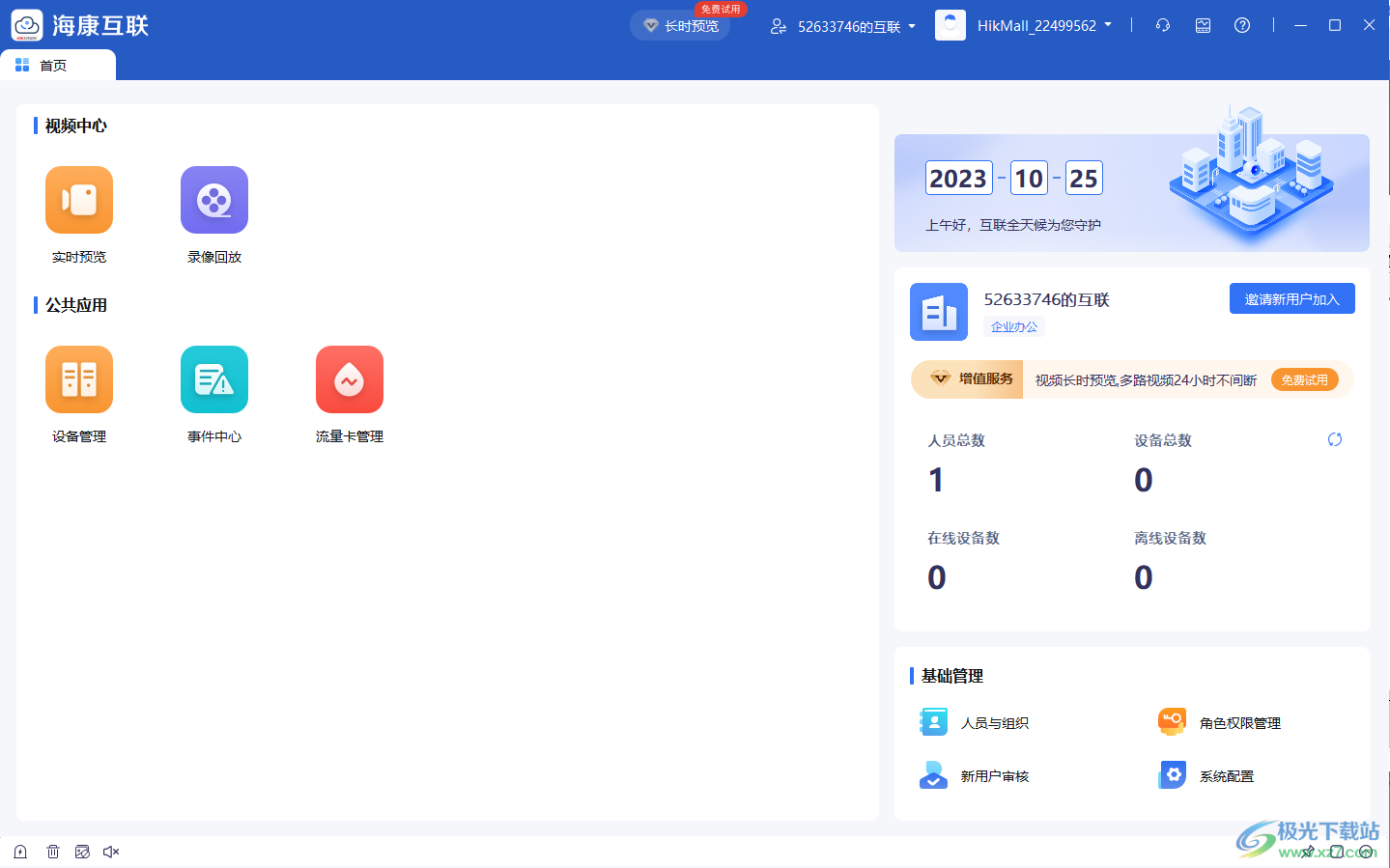Expand the 52633746的互联 account dropdown

point(841,26)
